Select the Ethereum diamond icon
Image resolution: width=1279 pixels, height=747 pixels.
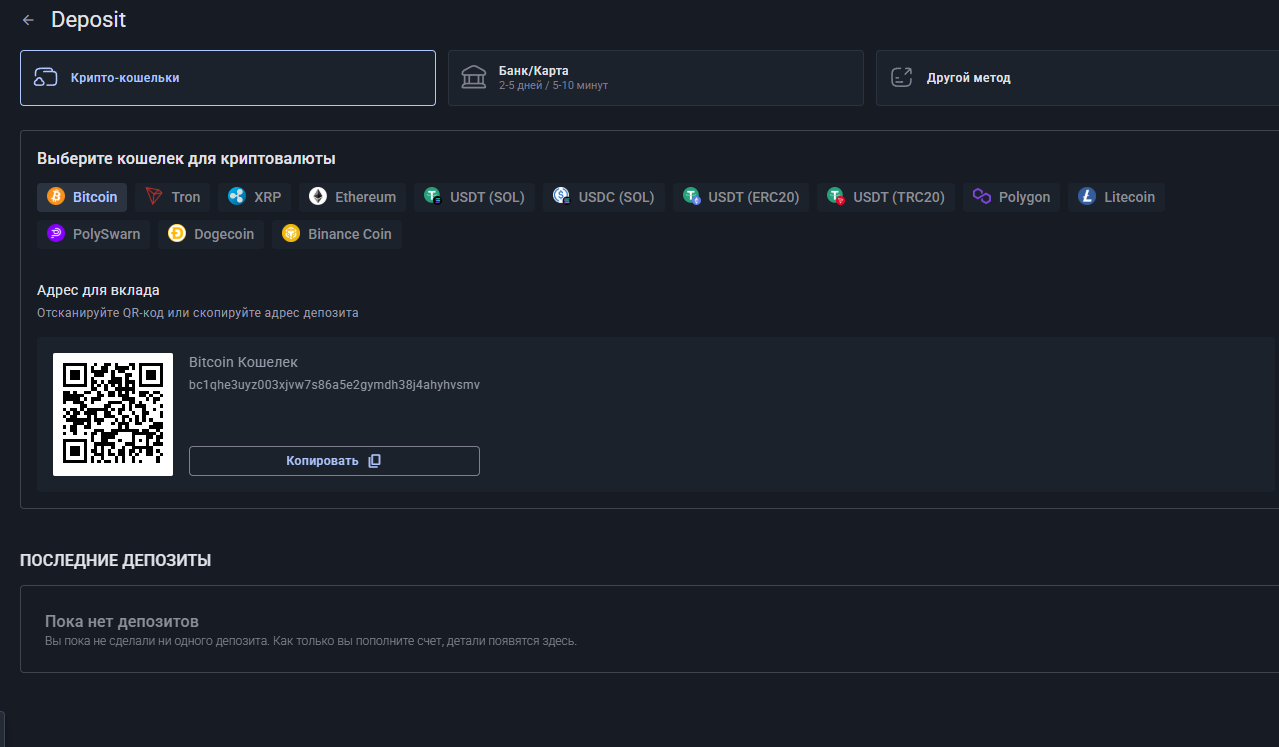[318, 197]
